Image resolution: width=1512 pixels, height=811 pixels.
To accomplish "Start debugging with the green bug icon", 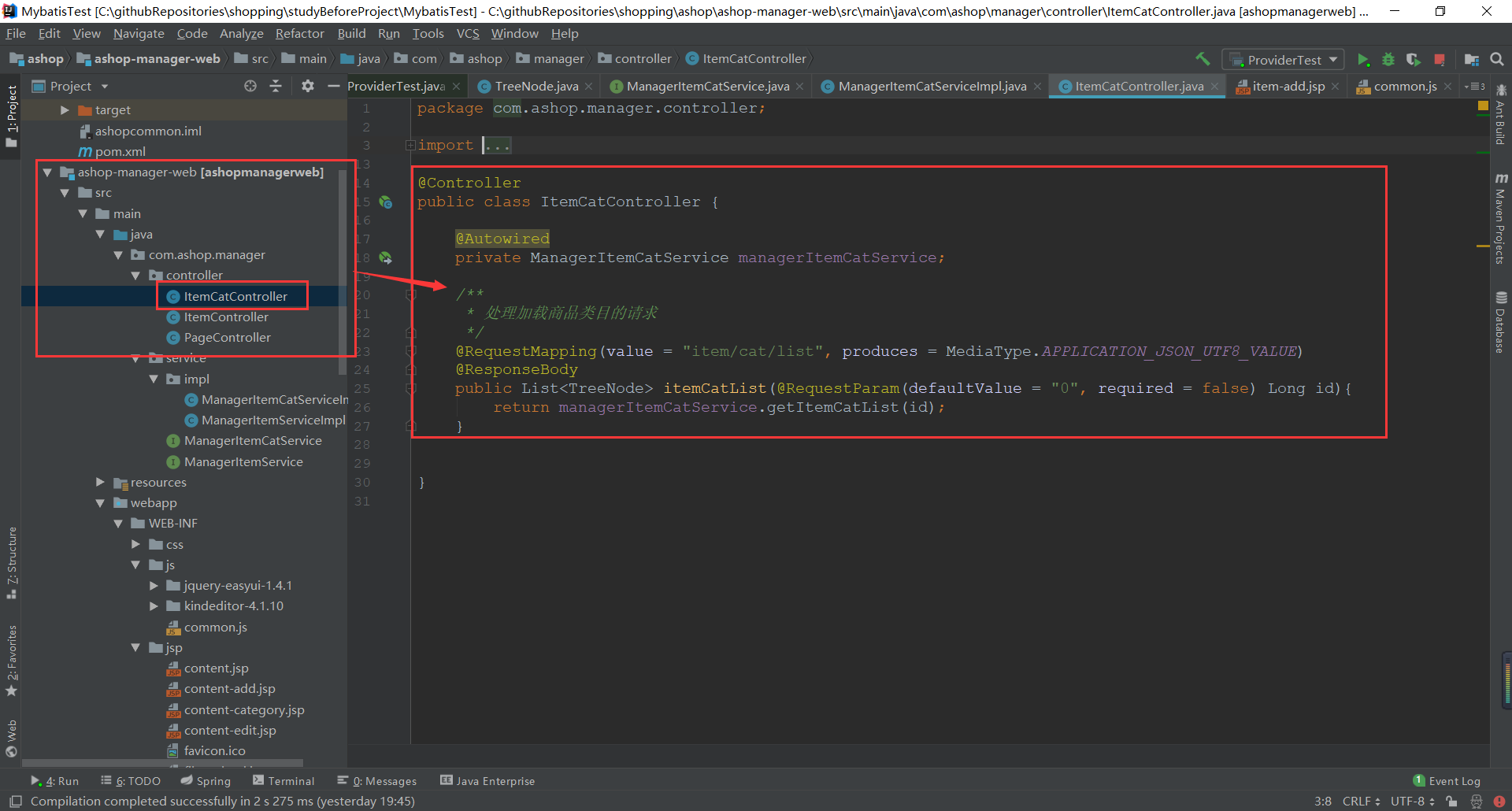I will click(x=1388, y=60).
